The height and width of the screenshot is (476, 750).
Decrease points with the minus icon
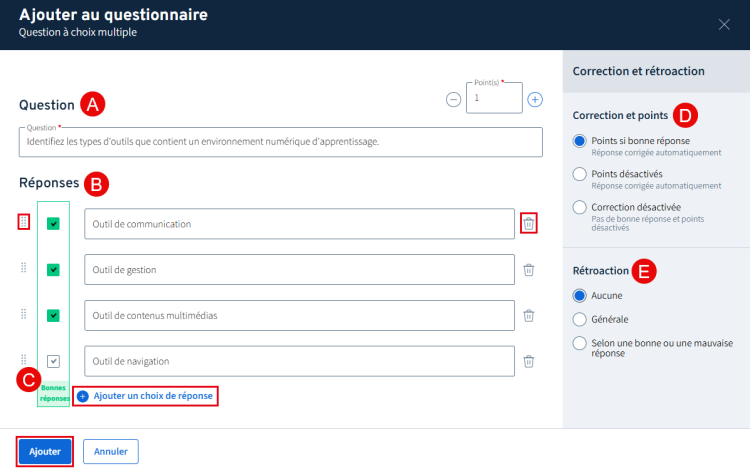tap(453, 99)
